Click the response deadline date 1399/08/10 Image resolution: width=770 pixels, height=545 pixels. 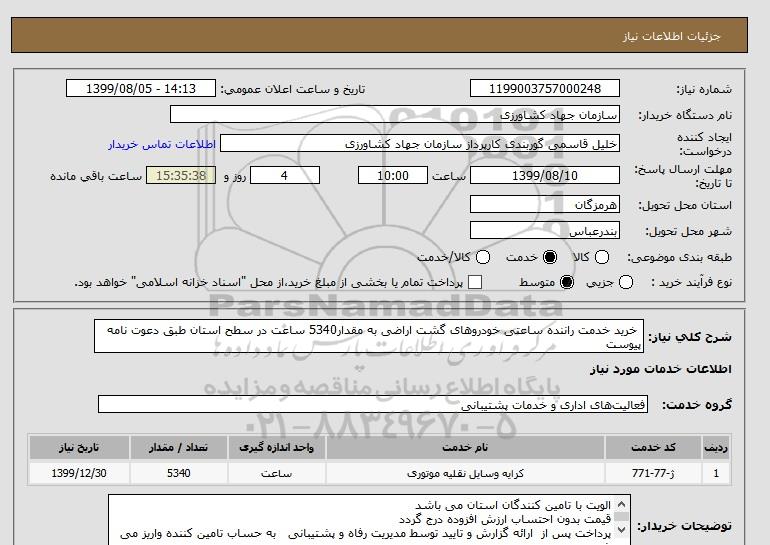click(x=545, y=175)
